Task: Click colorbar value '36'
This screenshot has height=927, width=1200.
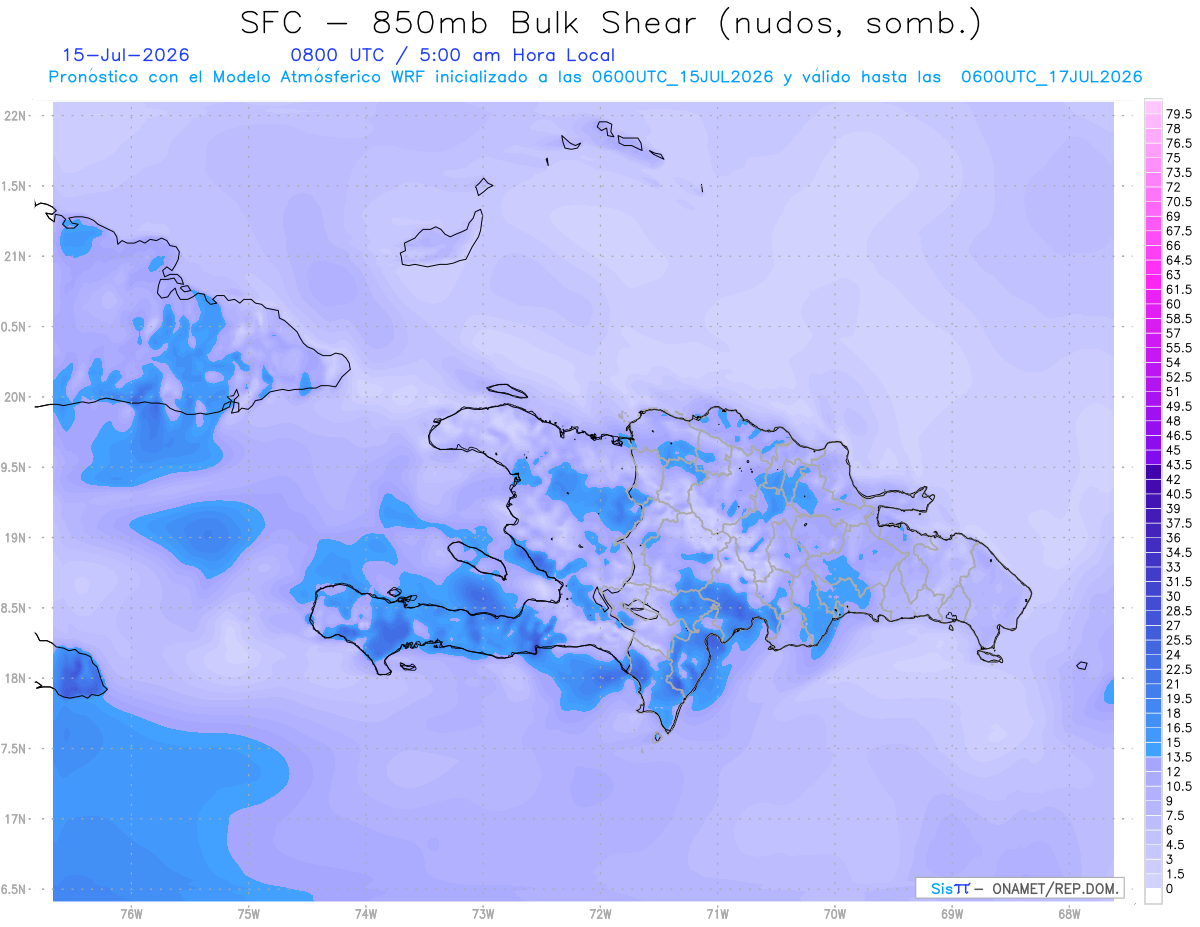Action: (x=1173, y=538)
